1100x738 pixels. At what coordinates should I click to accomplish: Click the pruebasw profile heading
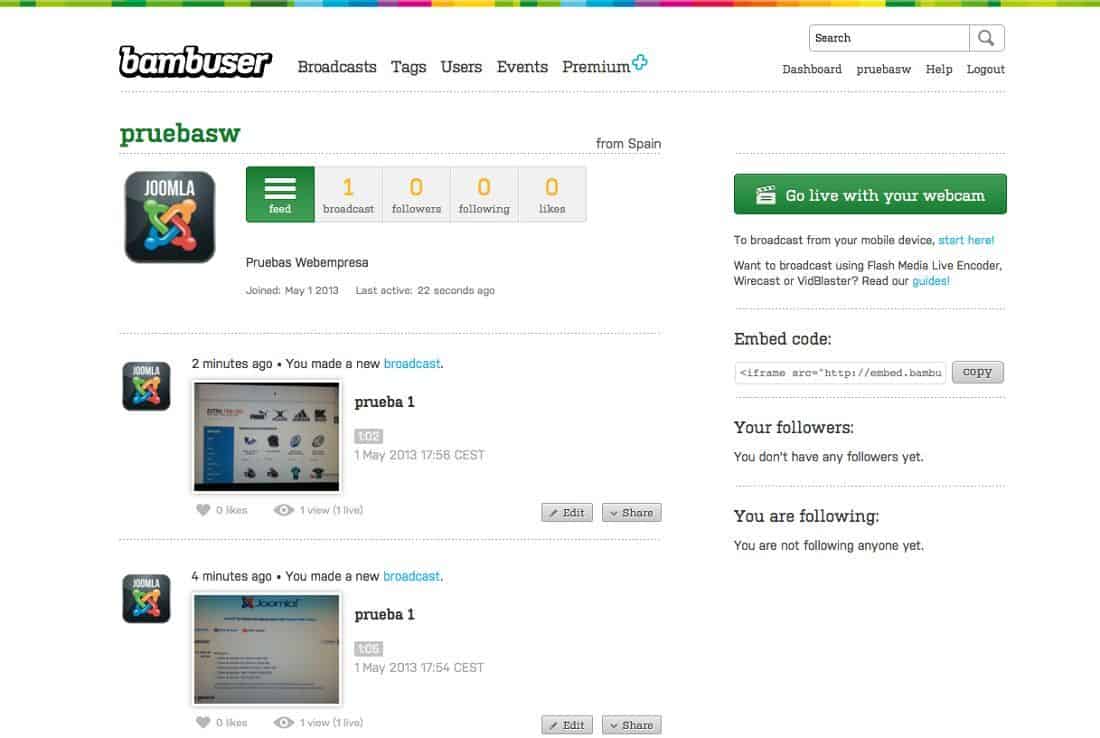tap(180, 133)
